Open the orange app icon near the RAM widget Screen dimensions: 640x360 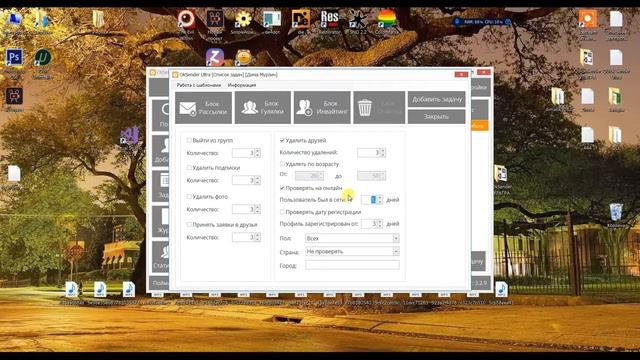[x=587, y=19]
